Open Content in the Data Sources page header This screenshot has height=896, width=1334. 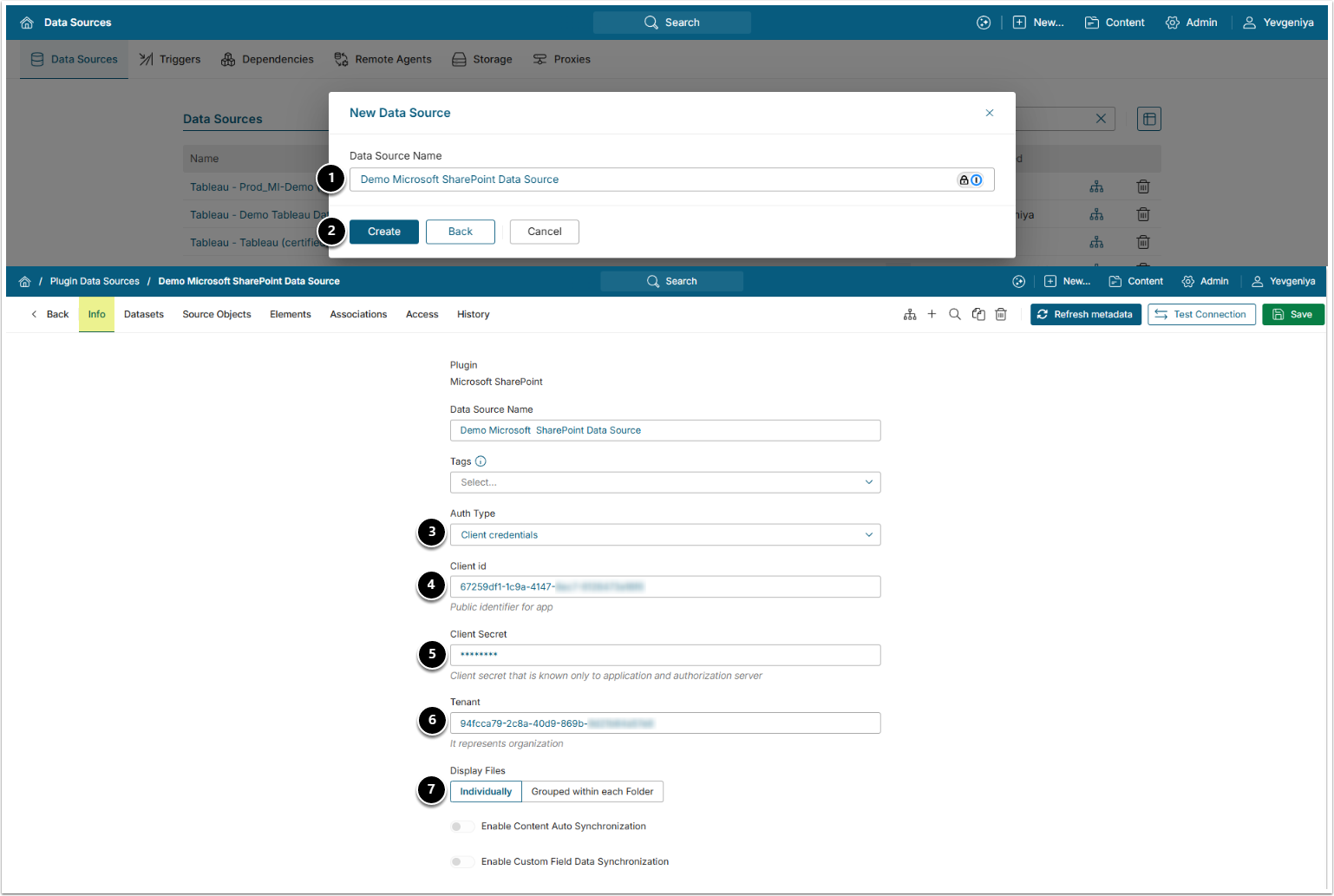point(1115,23)
